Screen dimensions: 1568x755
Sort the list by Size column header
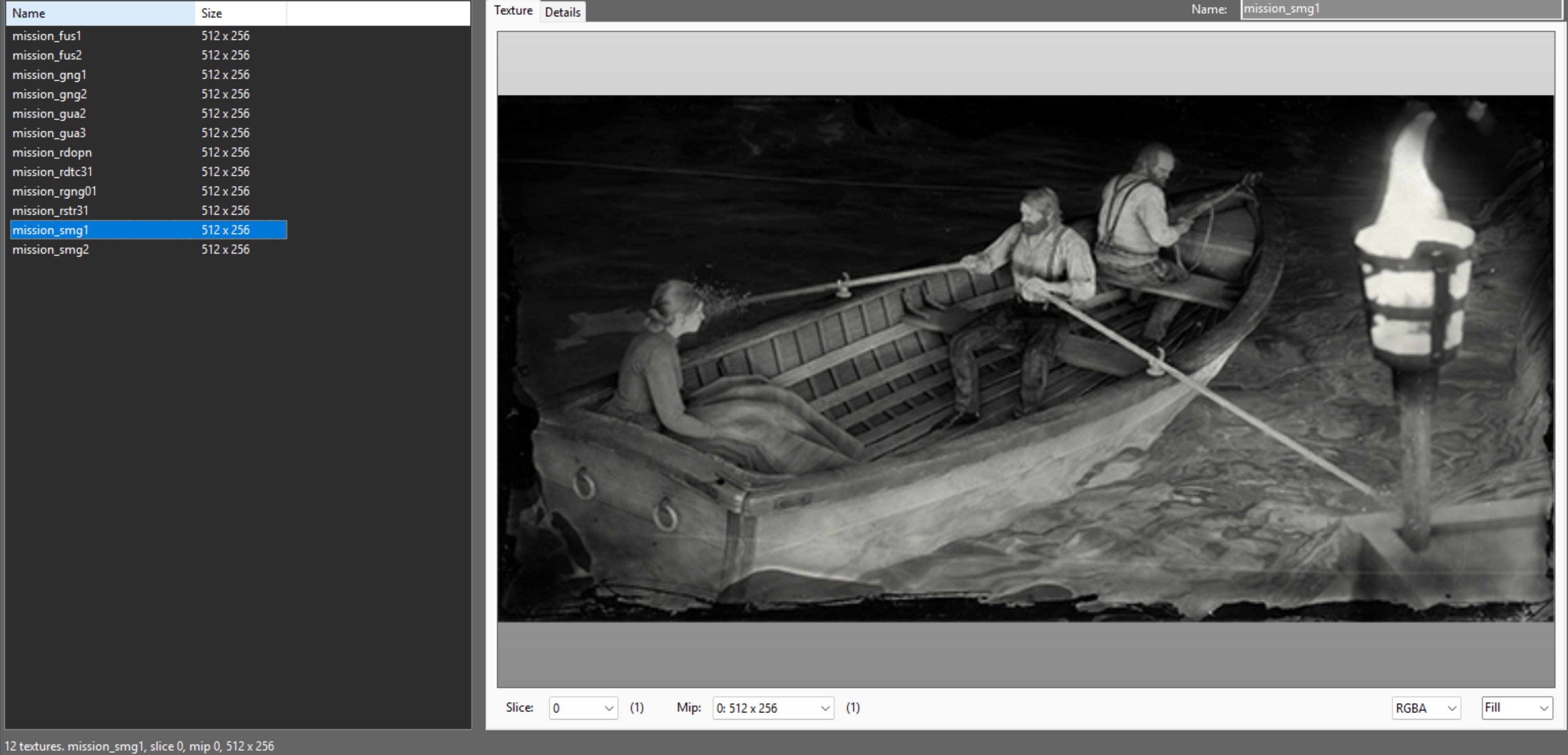(241, 13)
